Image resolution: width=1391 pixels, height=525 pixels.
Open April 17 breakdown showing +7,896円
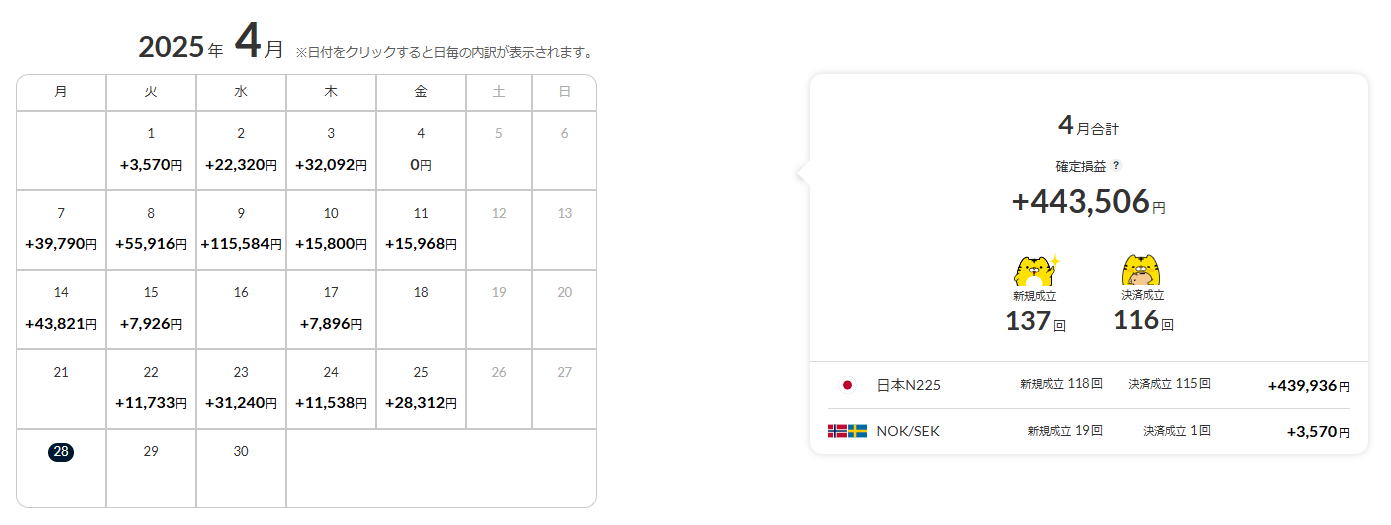click(331, 309)
